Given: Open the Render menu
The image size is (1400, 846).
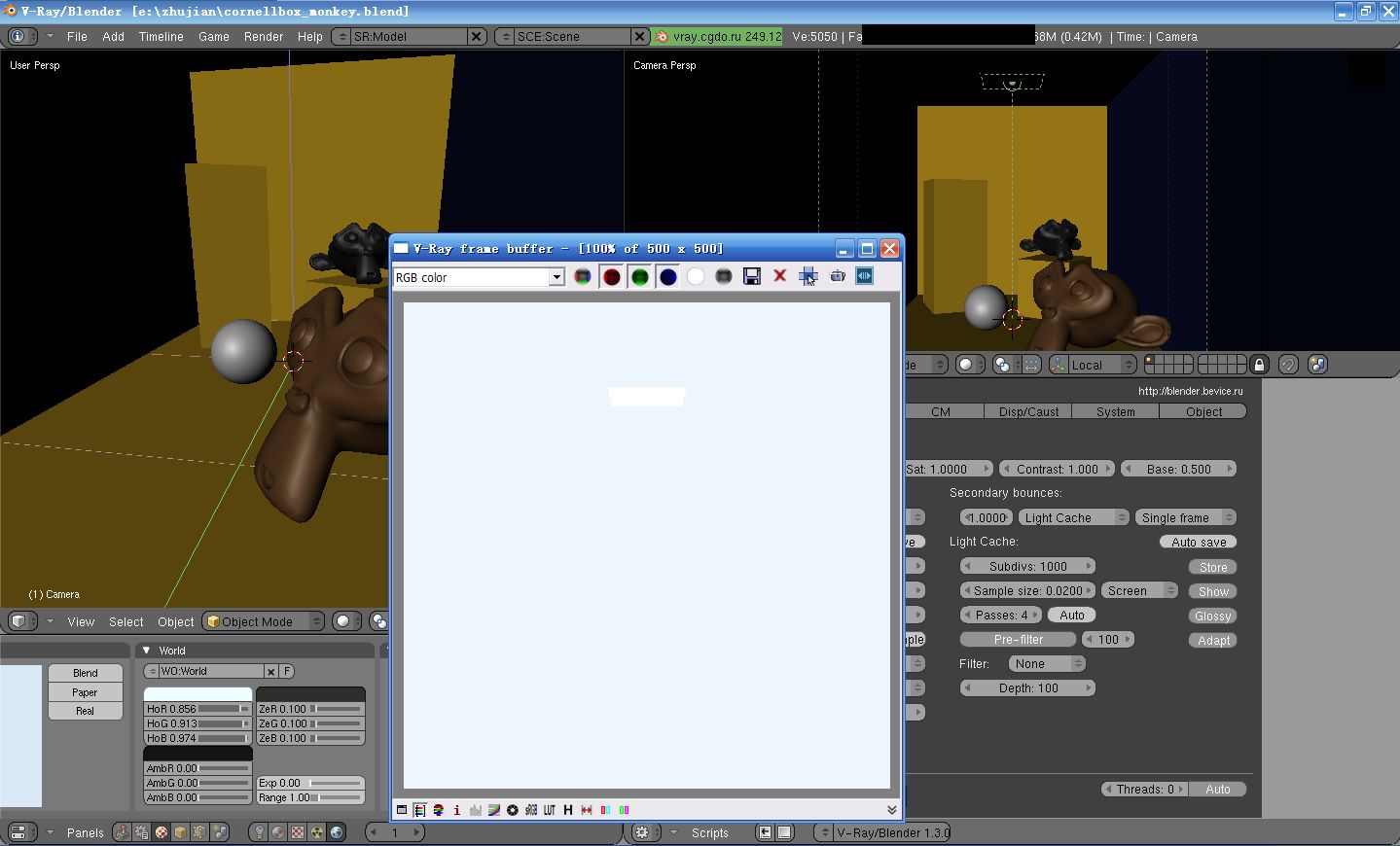Looking at the screenshot, I should pyautogui.click(x=263, y=37).
